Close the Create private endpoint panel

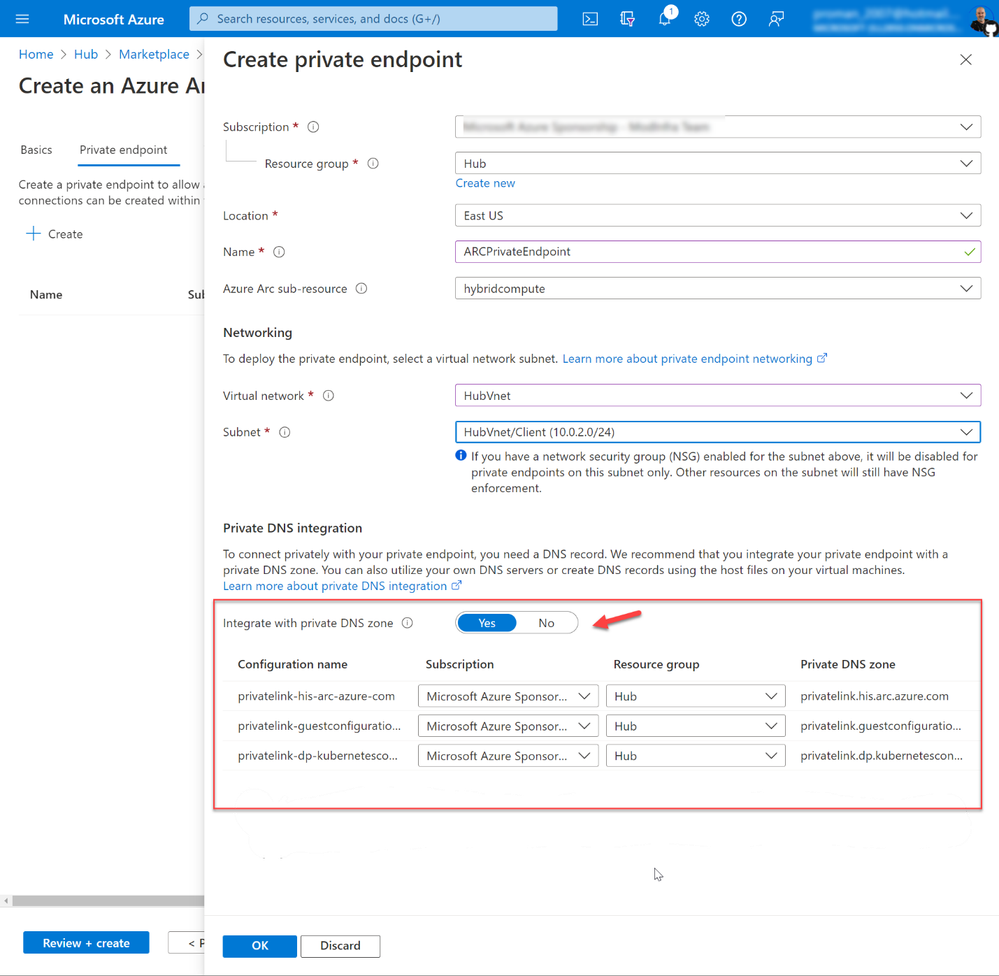point(966,59)
